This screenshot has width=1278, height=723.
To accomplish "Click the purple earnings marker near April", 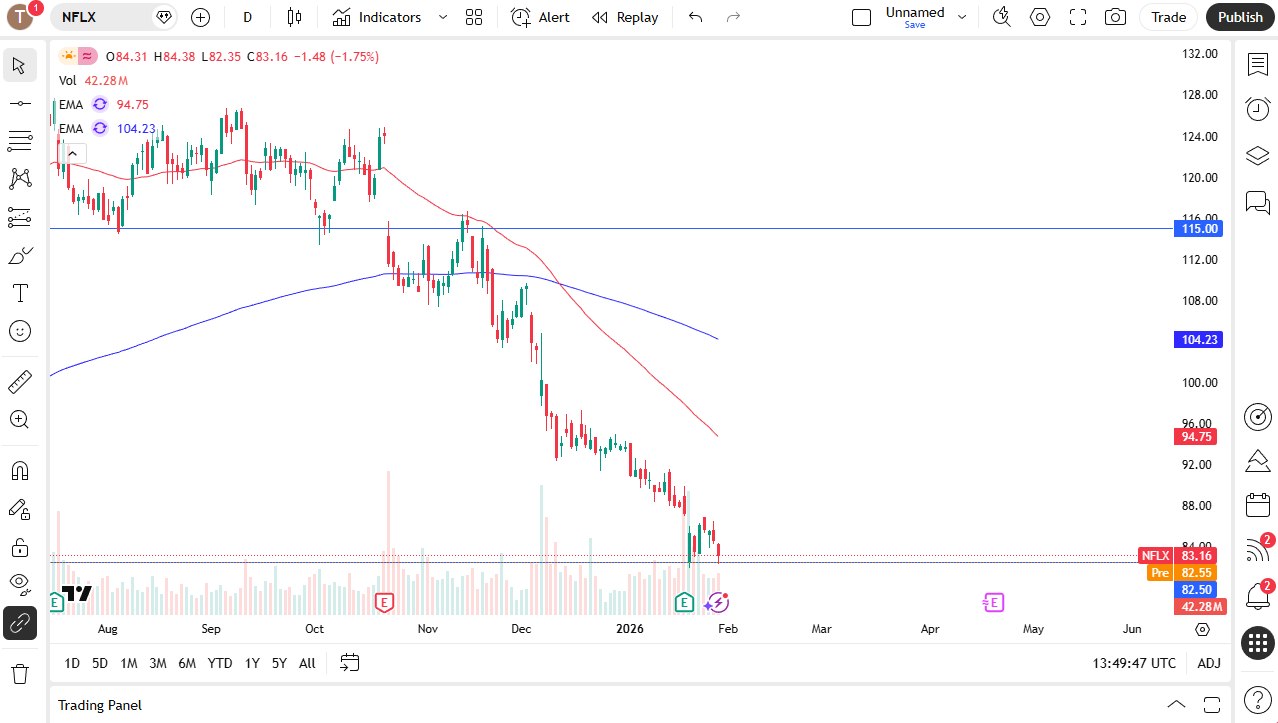I will point(993,602).
